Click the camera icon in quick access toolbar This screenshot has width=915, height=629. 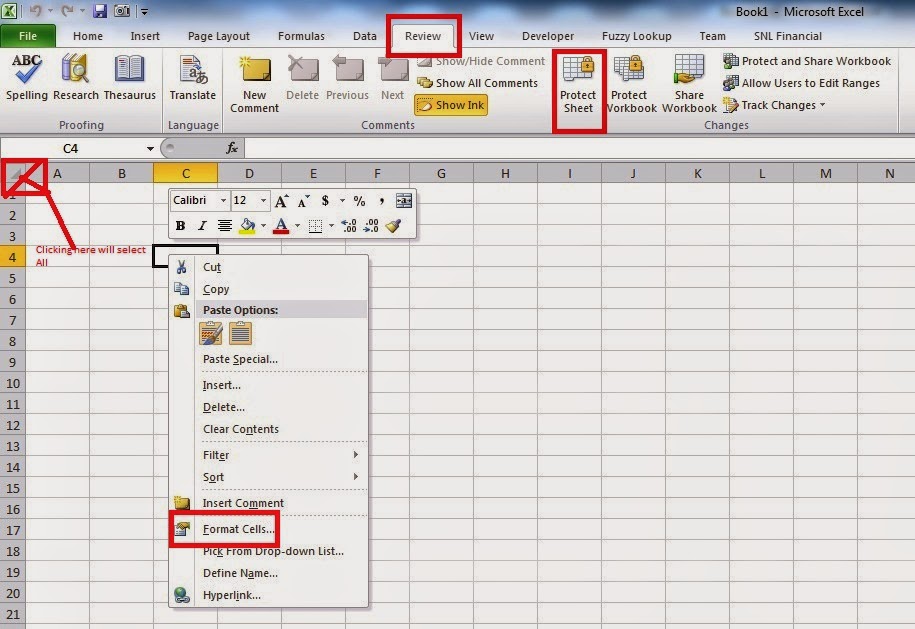point(121,11)
